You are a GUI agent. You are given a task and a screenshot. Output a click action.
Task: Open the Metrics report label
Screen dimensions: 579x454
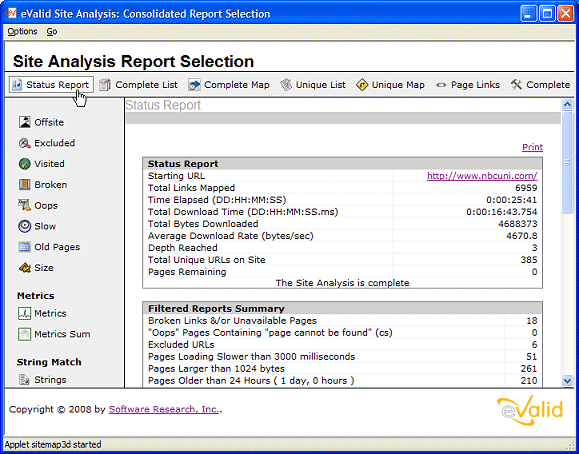(x=50, y=313)
